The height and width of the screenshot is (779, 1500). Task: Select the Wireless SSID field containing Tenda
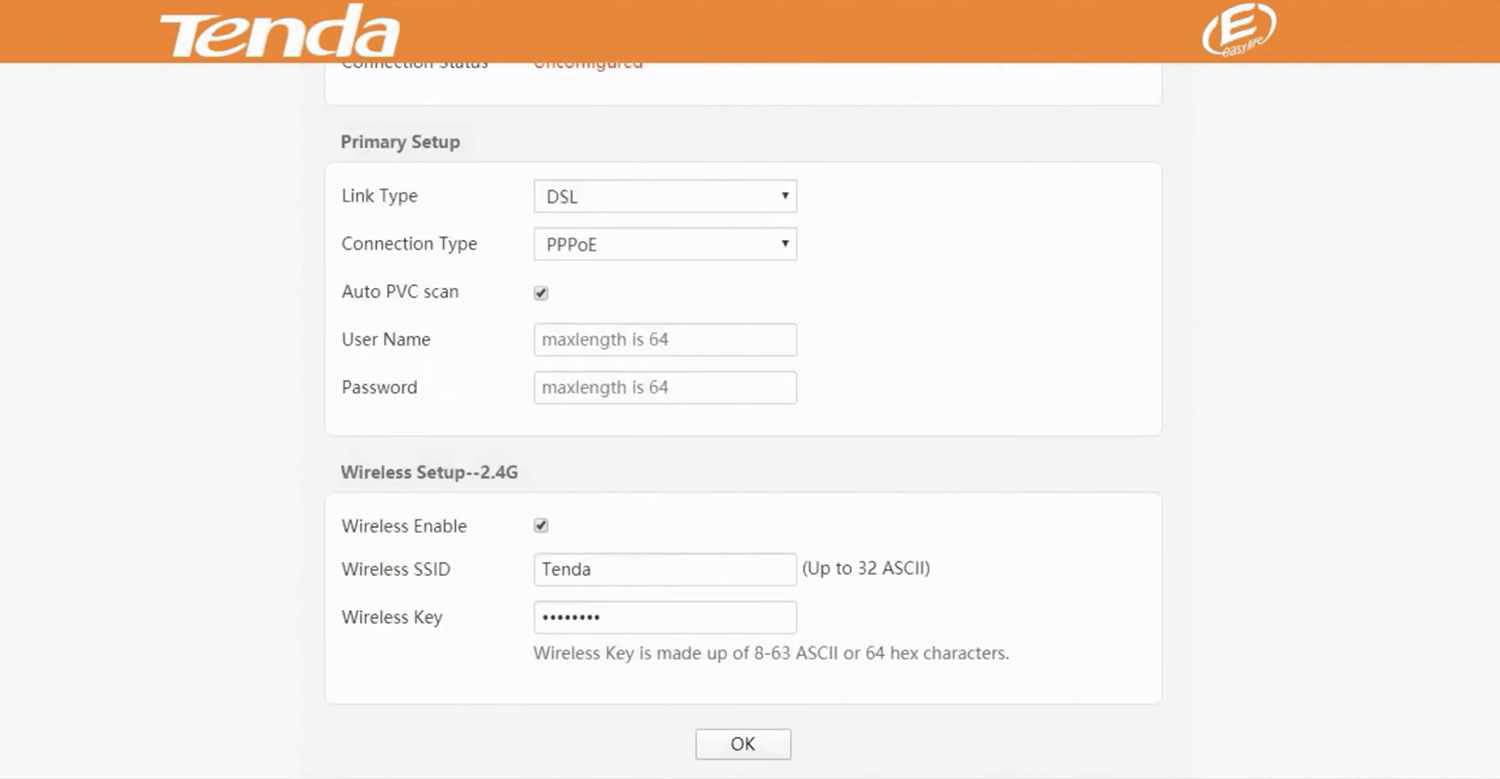665,570
